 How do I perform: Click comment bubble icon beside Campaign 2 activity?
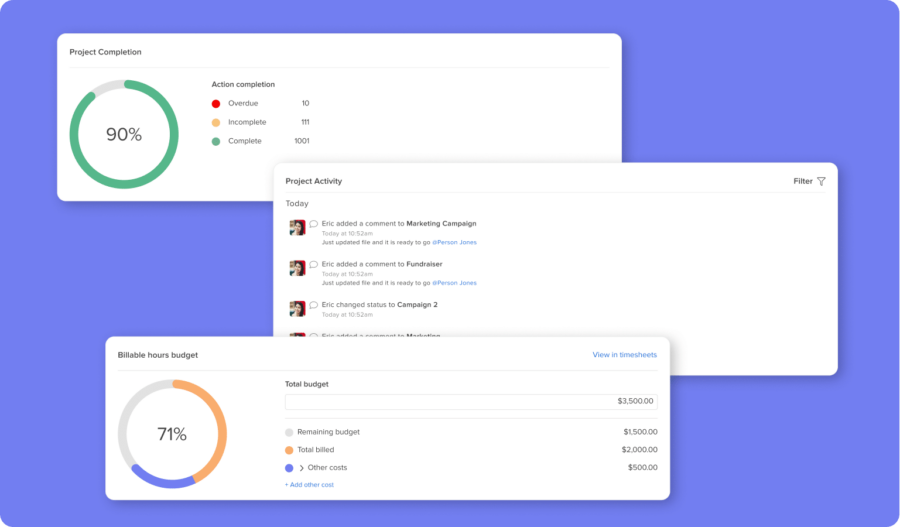click(313, 304)
